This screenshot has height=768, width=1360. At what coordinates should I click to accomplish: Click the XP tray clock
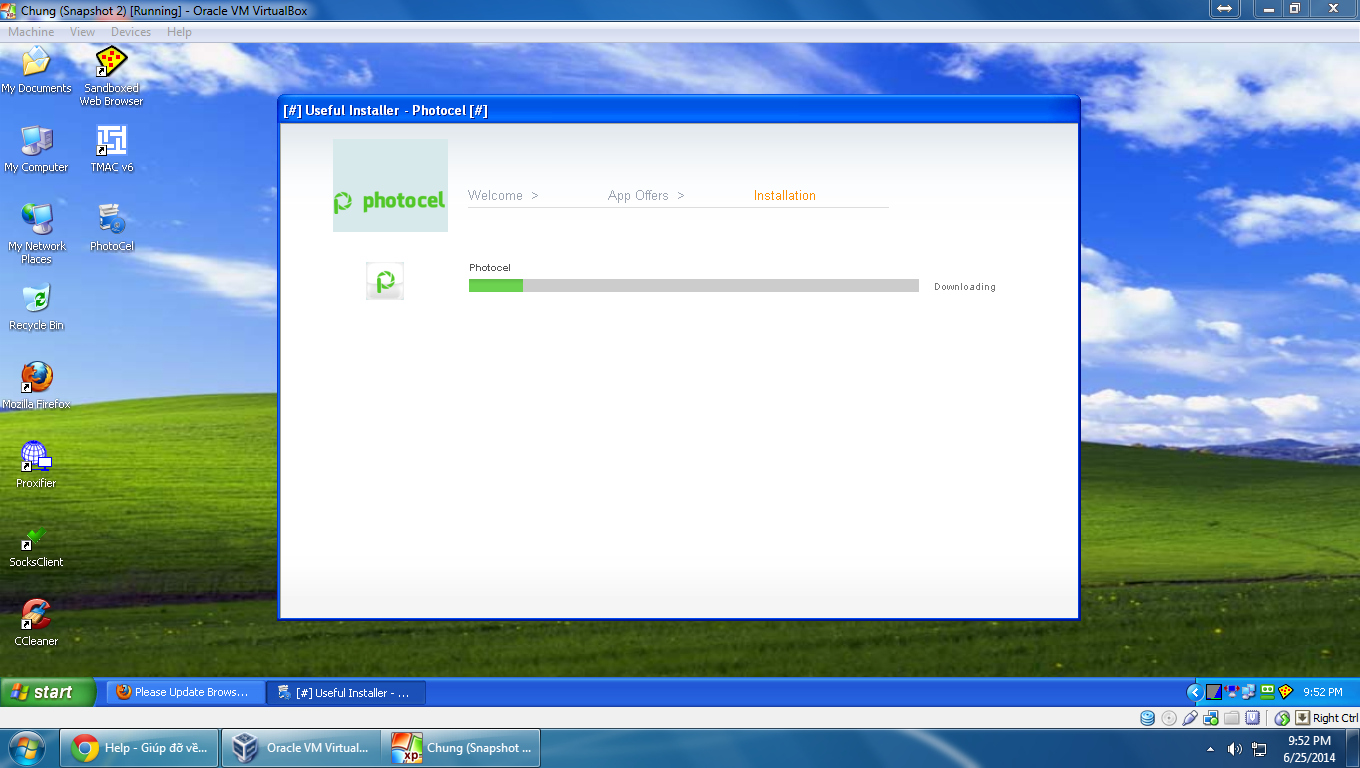(x=1322, y=692)
